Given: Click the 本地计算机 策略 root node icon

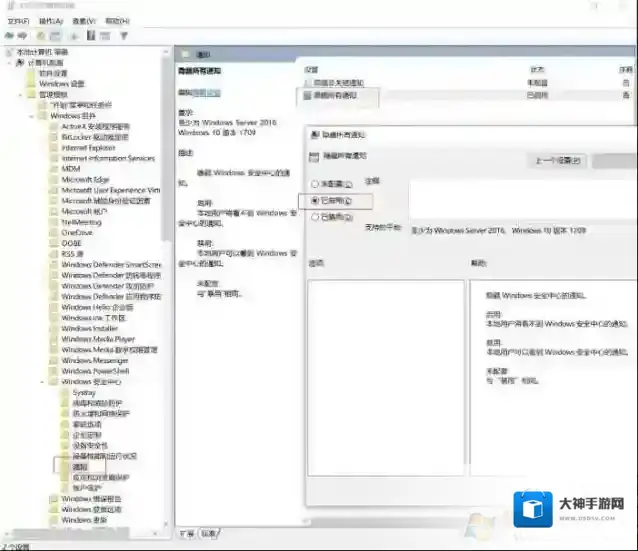Looking at the screenshot, I should [x=9, y=52].
